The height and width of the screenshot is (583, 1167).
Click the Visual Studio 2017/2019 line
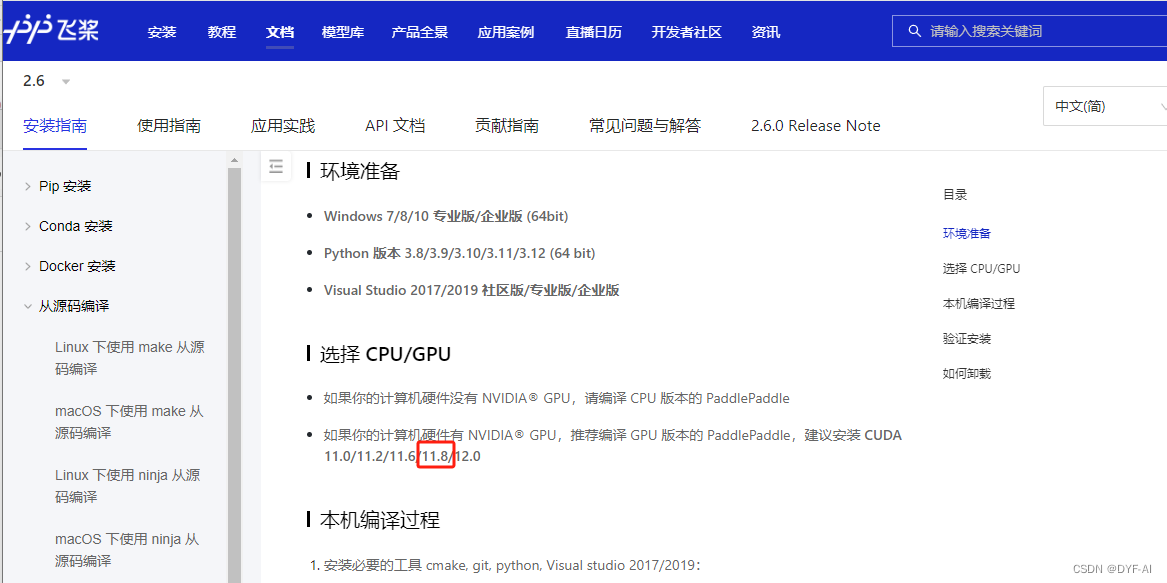click(x=472, y=291)
